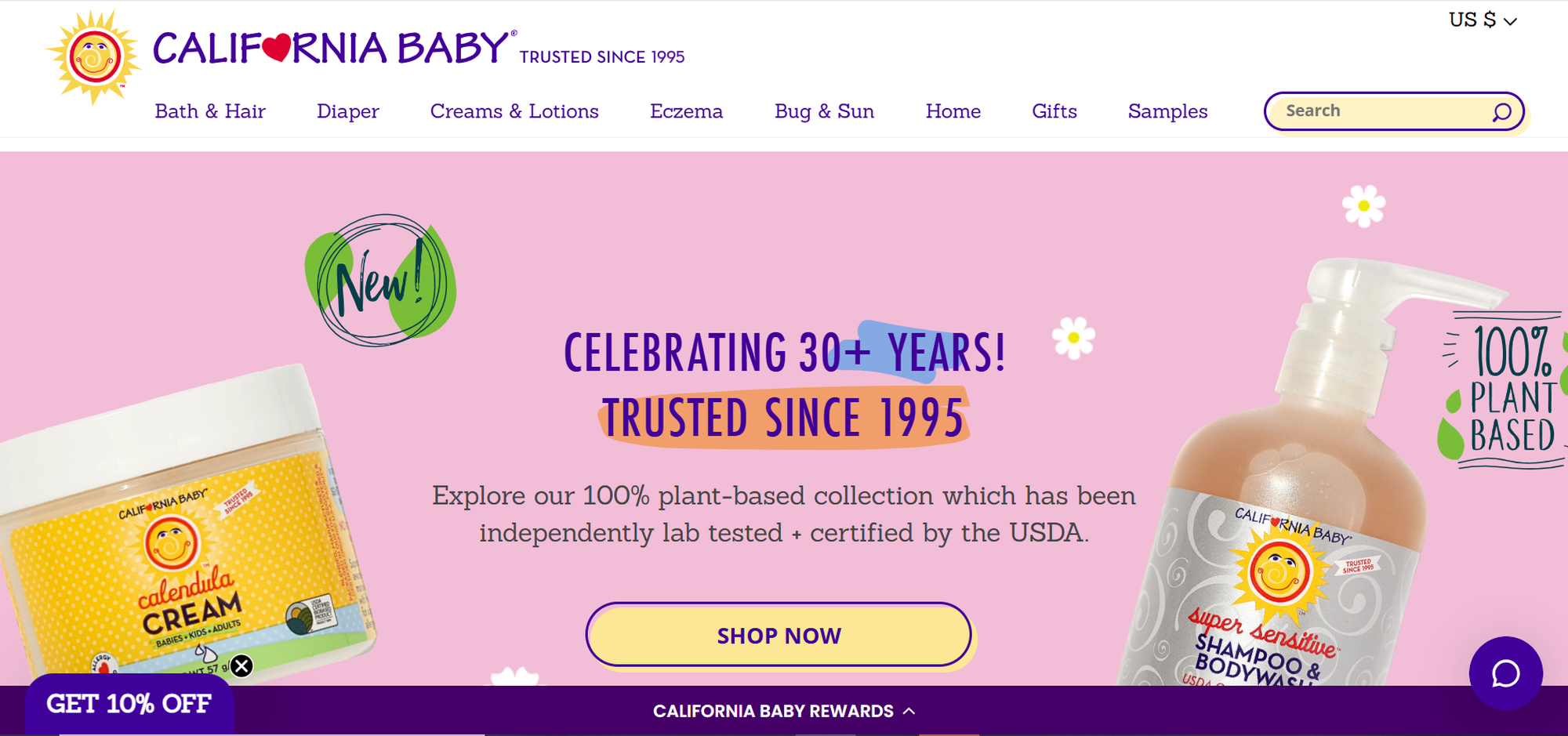
Task: Visit the Bug & Sun category
Action: point(824,111)
